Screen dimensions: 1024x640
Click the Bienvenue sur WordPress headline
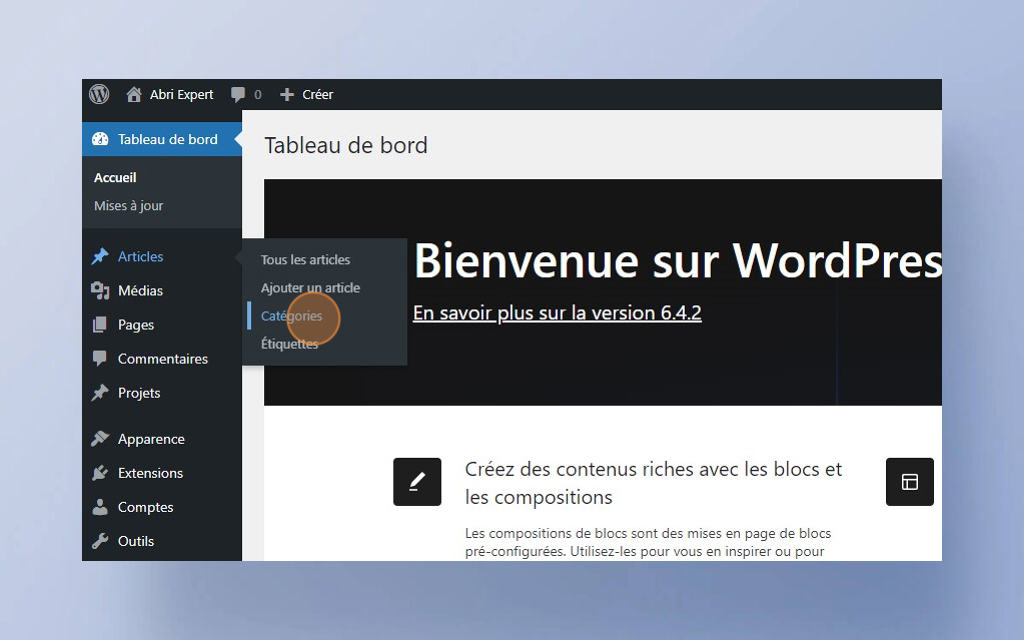pos(678,261)
